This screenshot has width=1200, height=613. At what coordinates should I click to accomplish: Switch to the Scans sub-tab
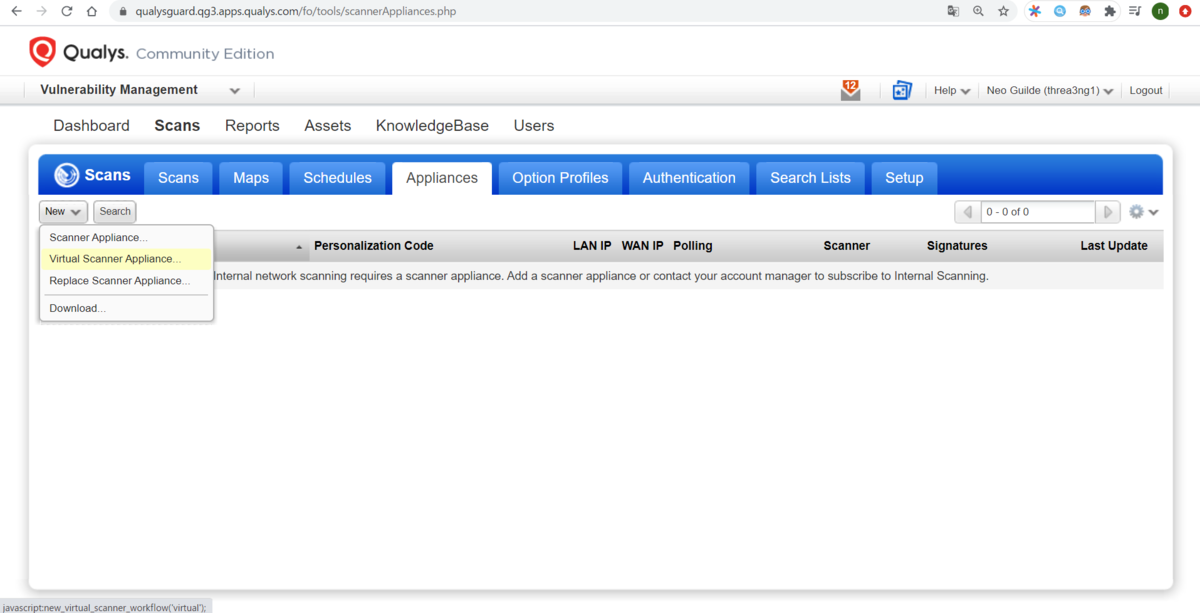178,178
